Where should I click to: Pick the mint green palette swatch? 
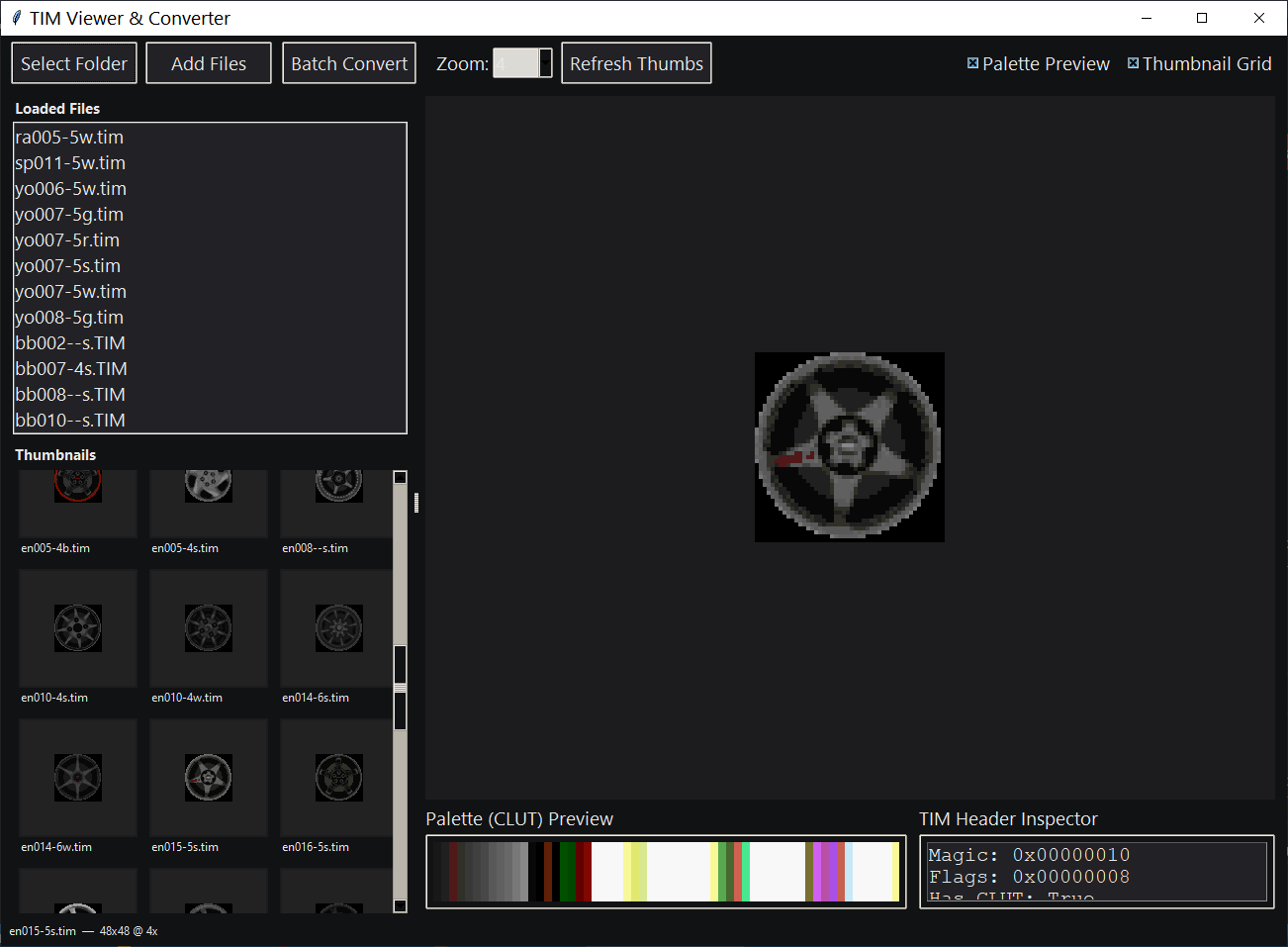(746, 872)
